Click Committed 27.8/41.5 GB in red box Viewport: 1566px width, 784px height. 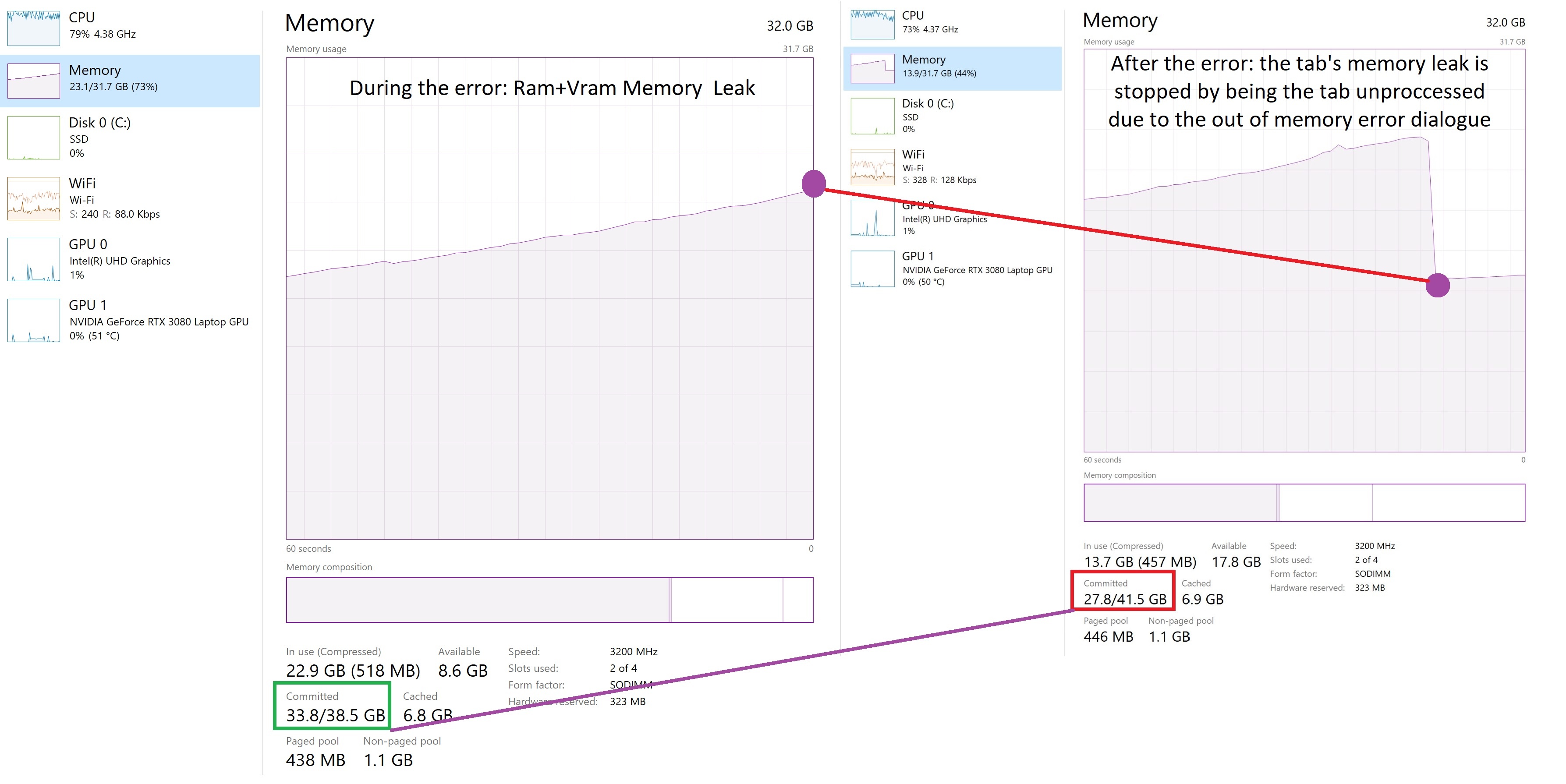click(x=1125, y=599)
